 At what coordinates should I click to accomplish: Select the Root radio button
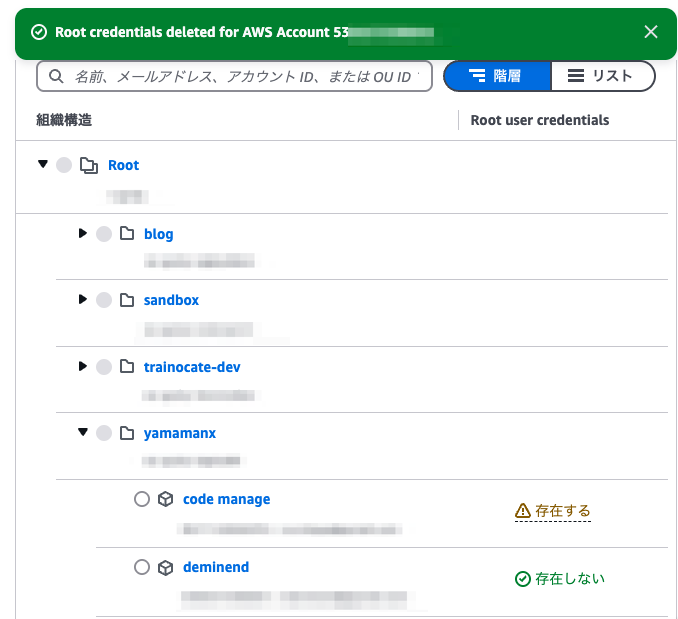tap(64, 165)
